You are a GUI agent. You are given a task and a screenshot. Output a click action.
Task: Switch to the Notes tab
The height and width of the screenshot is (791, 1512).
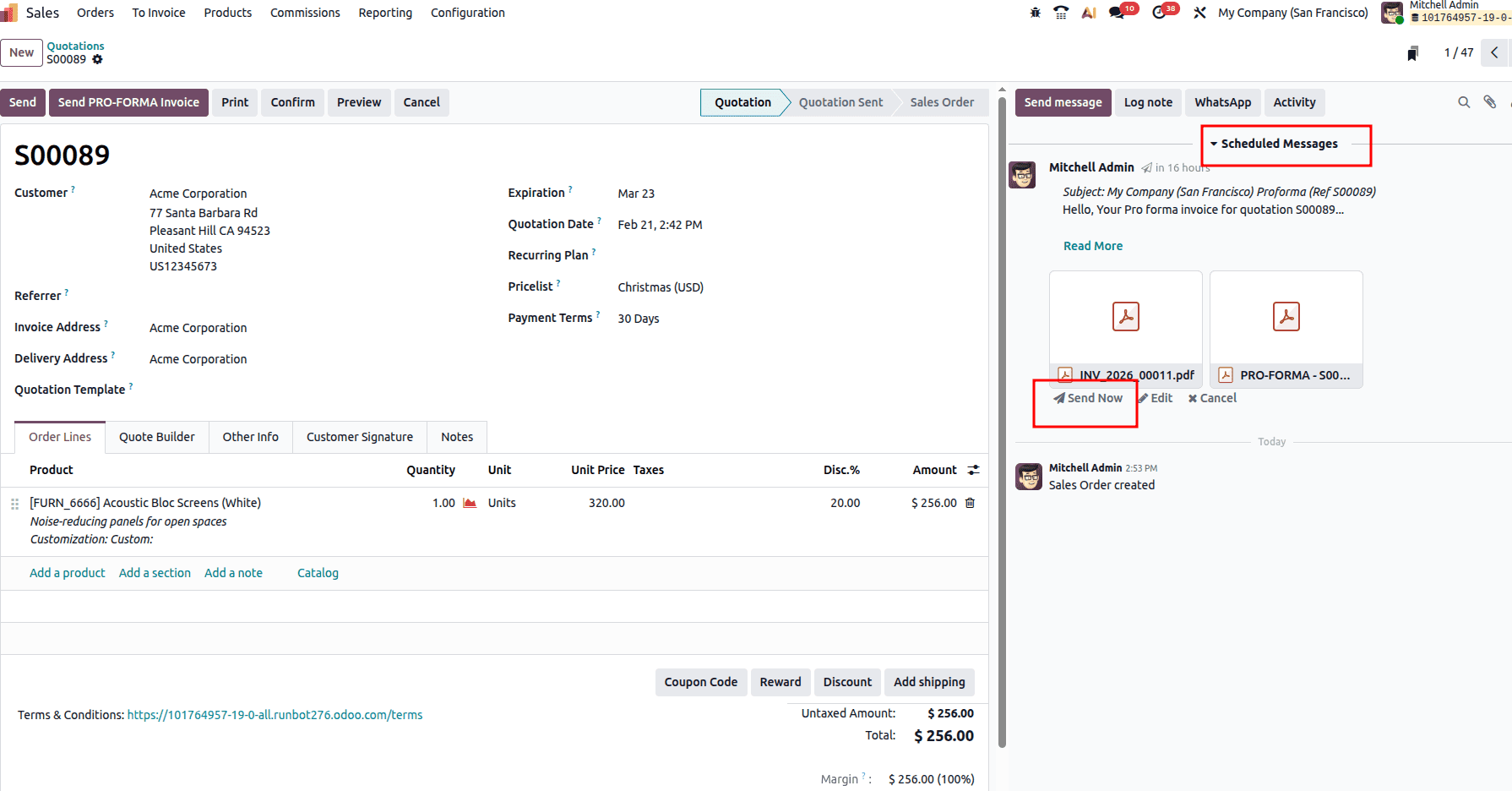click(457, 437)
